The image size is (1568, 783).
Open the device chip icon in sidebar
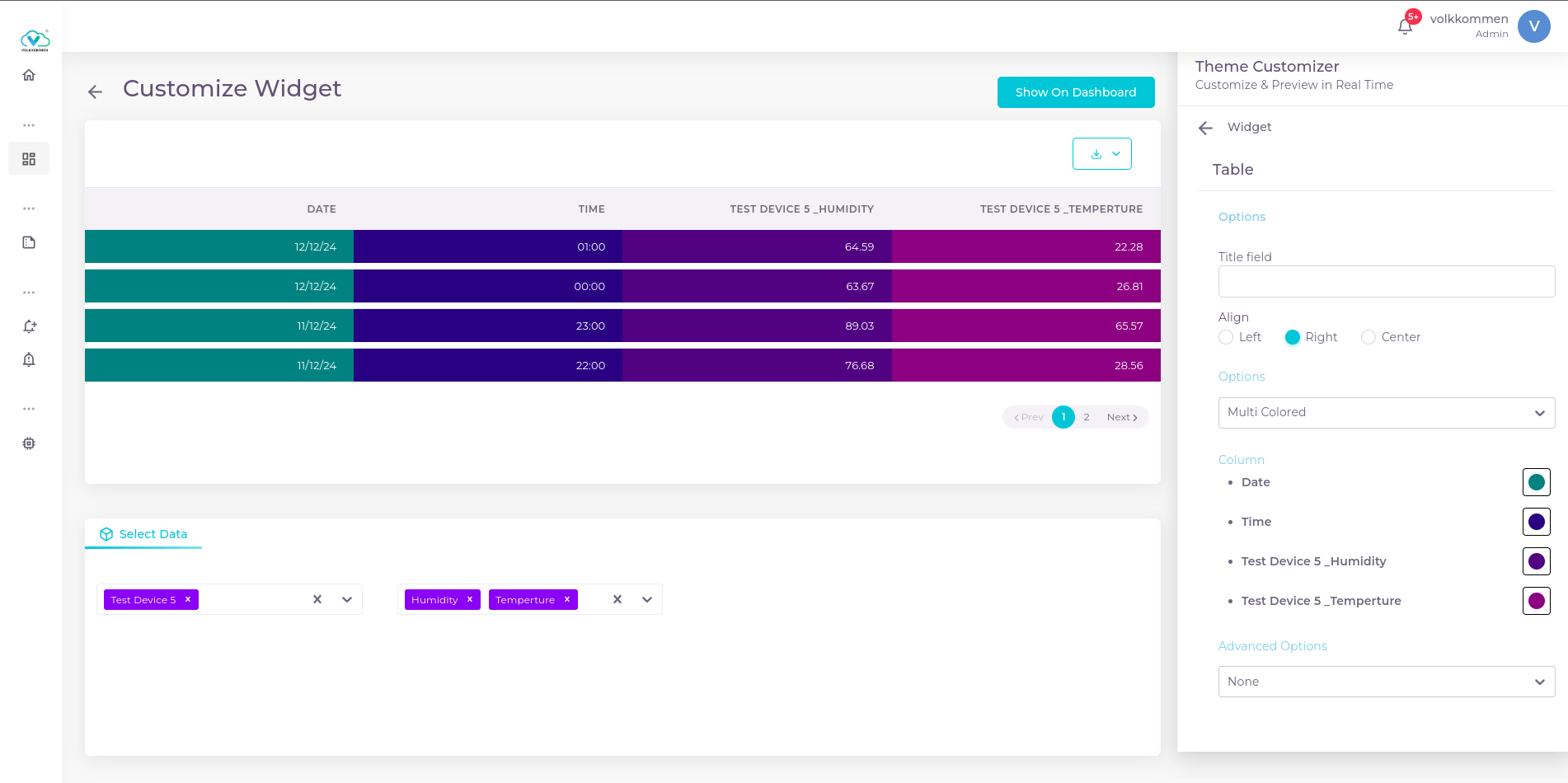pos(29,443)
